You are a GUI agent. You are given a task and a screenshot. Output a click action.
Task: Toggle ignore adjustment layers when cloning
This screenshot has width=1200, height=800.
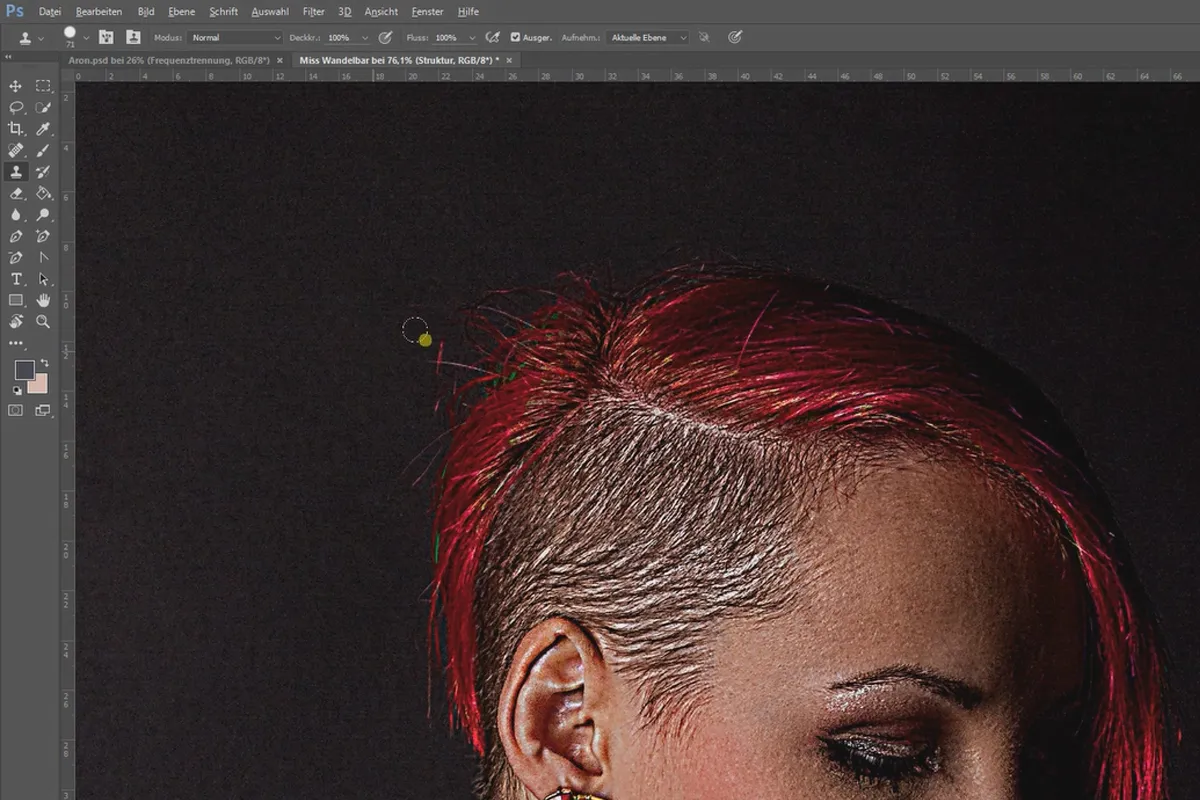click(703, 37)
